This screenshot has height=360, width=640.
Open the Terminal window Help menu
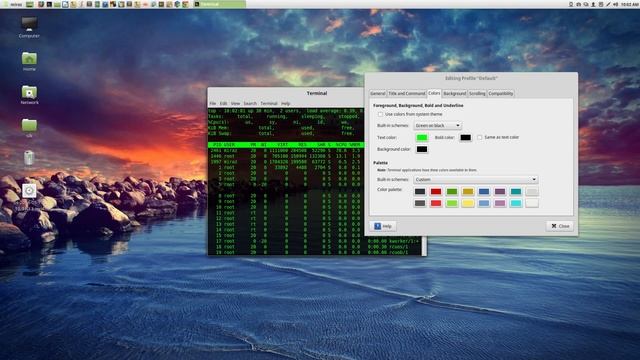click(286, 104)
